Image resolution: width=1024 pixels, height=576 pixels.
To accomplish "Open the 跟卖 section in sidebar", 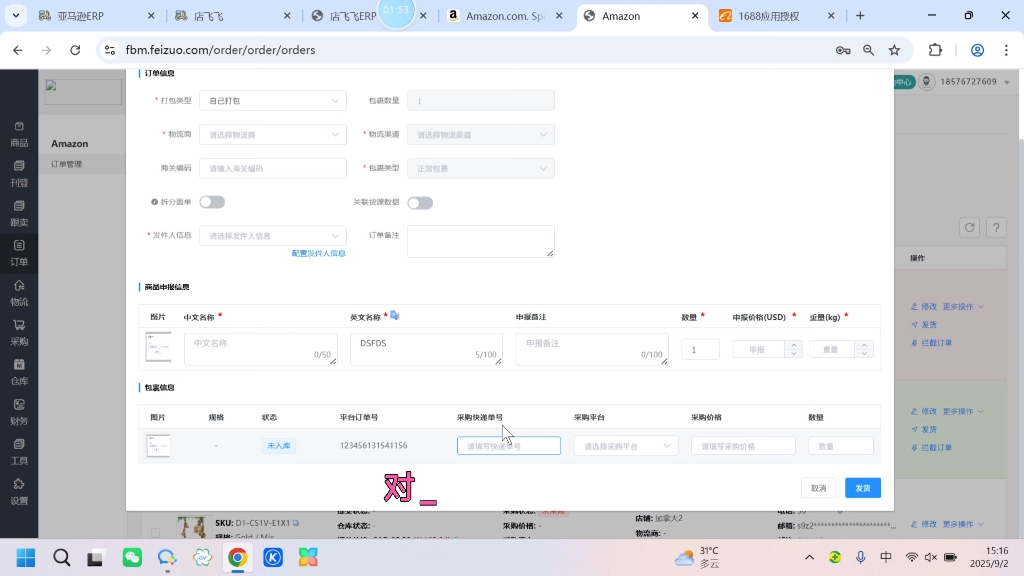I will pos(19,214).
